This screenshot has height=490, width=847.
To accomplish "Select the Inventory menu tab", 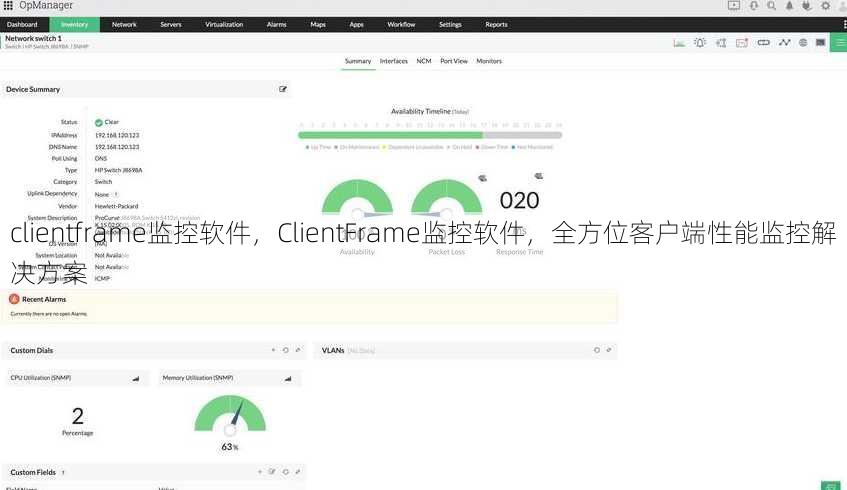I will 75,24.
